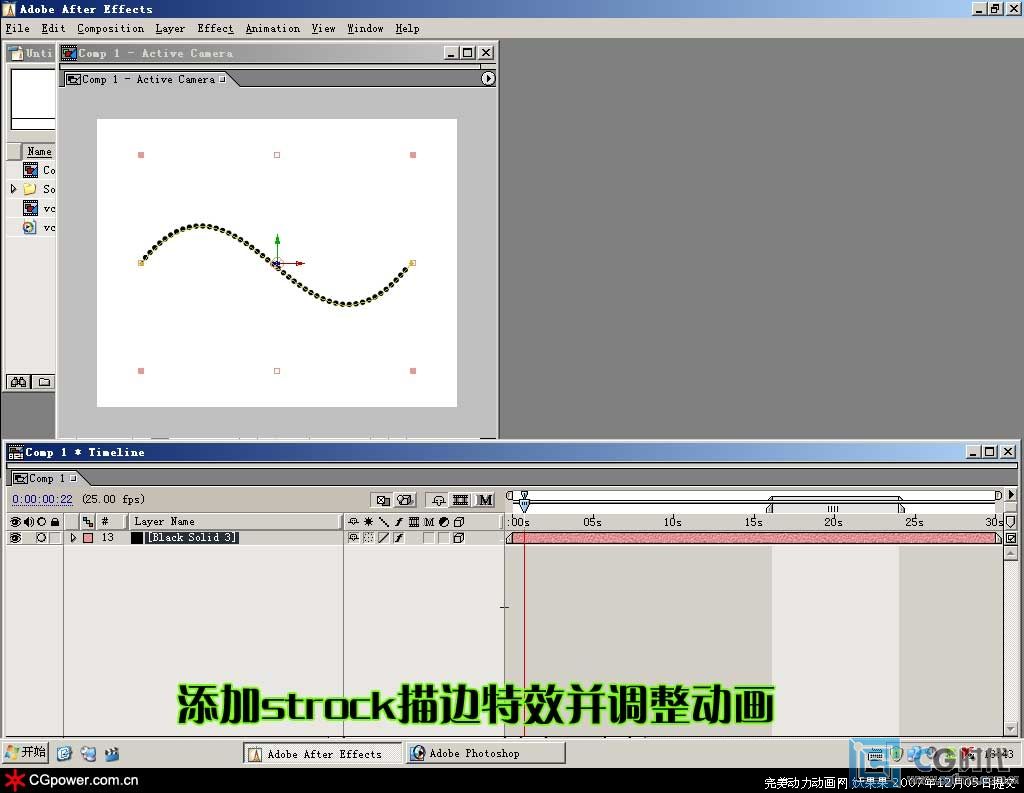
Task: Open the Animation menu
Action: 272,29
